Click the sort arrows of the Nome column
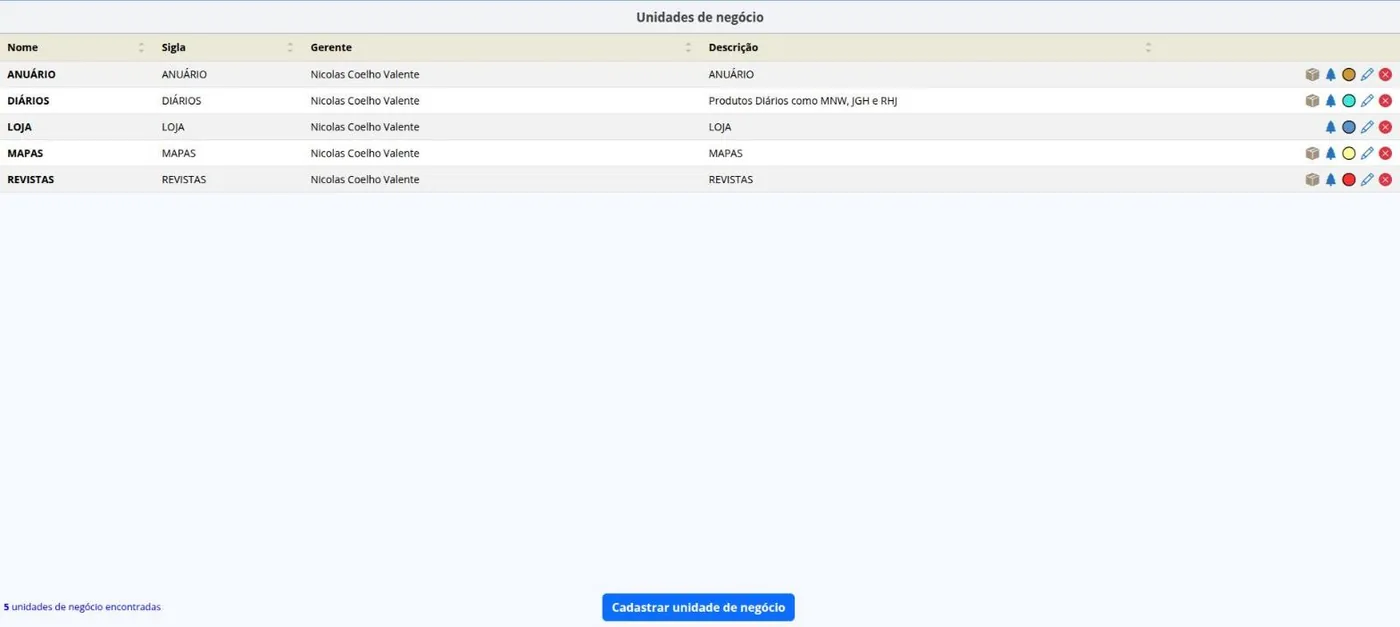Image resolution: width=1400 pixels, height=627 pixels. 141,47
